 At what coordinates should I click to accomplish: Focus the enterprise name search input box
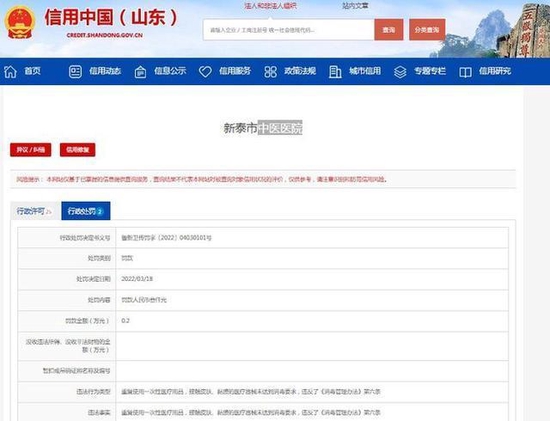pyautogui.click(x=289, y=30)
